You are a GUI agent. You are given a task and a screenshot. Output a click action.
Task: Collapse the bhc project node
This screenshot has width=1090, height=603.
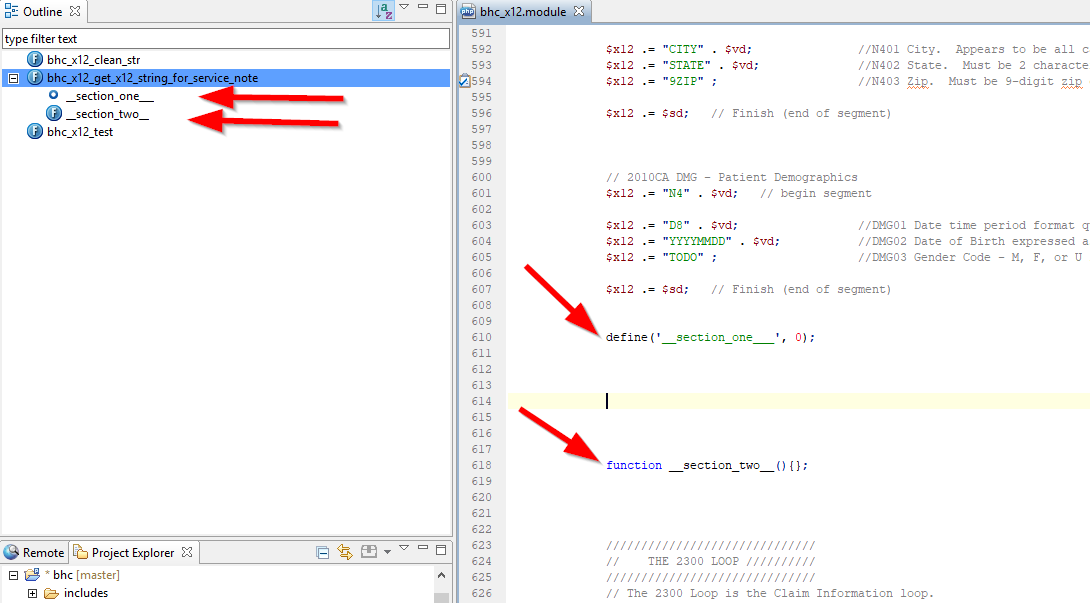(x=13, y=575)
